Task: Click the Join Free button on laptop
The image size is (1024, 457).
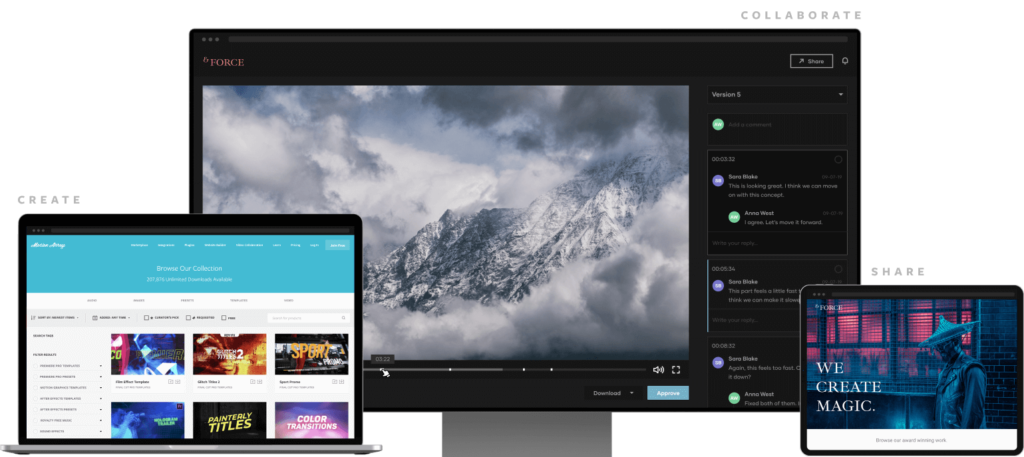Action: tap(338, 245)
